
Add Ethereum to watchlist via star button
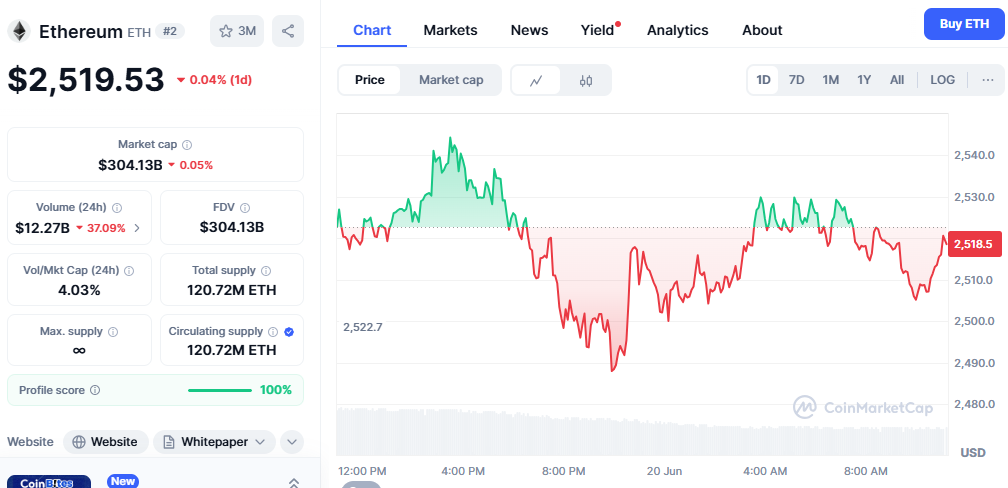click(237, 31)
